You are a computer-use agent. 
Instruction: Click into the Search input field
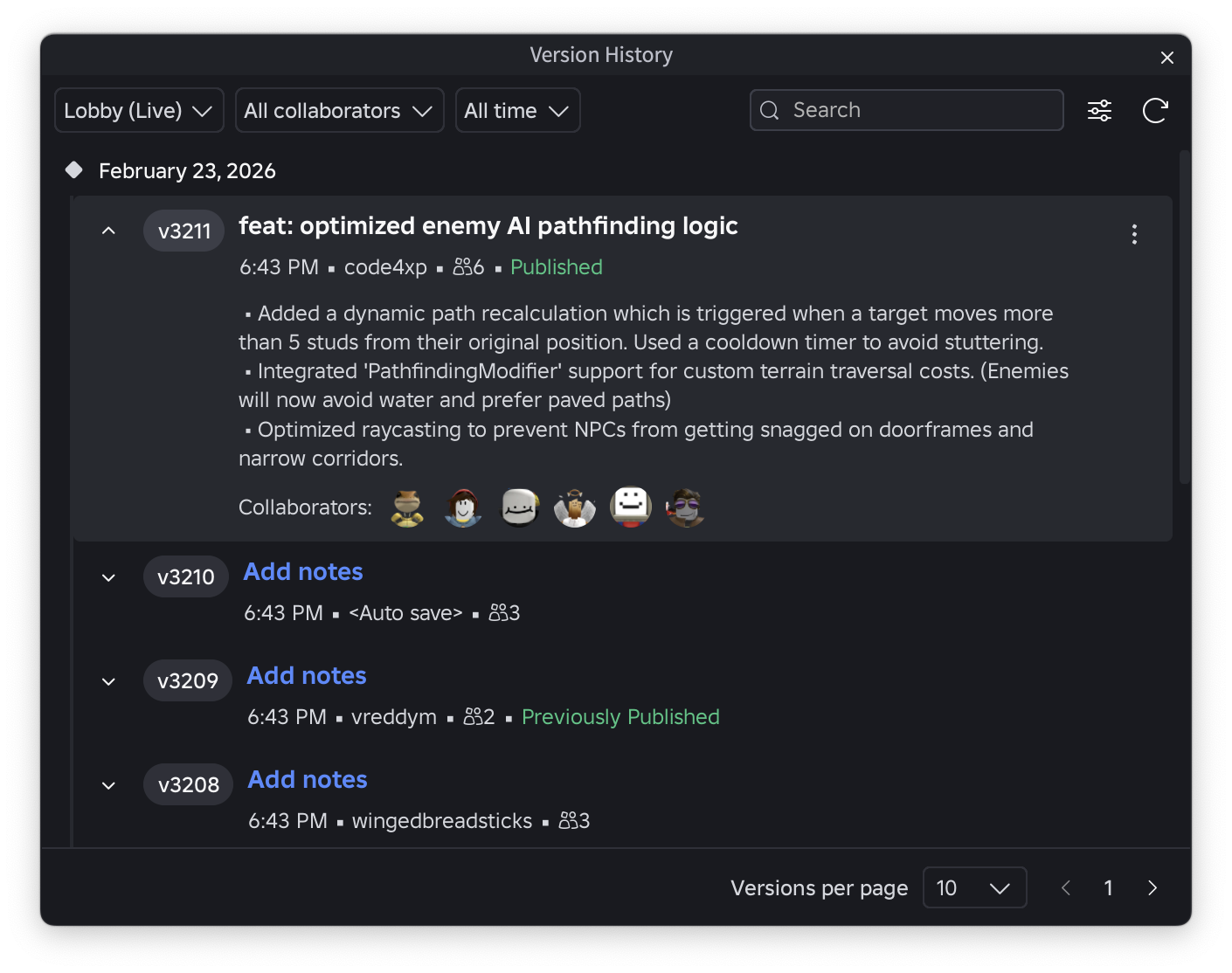tap(922, 110)
